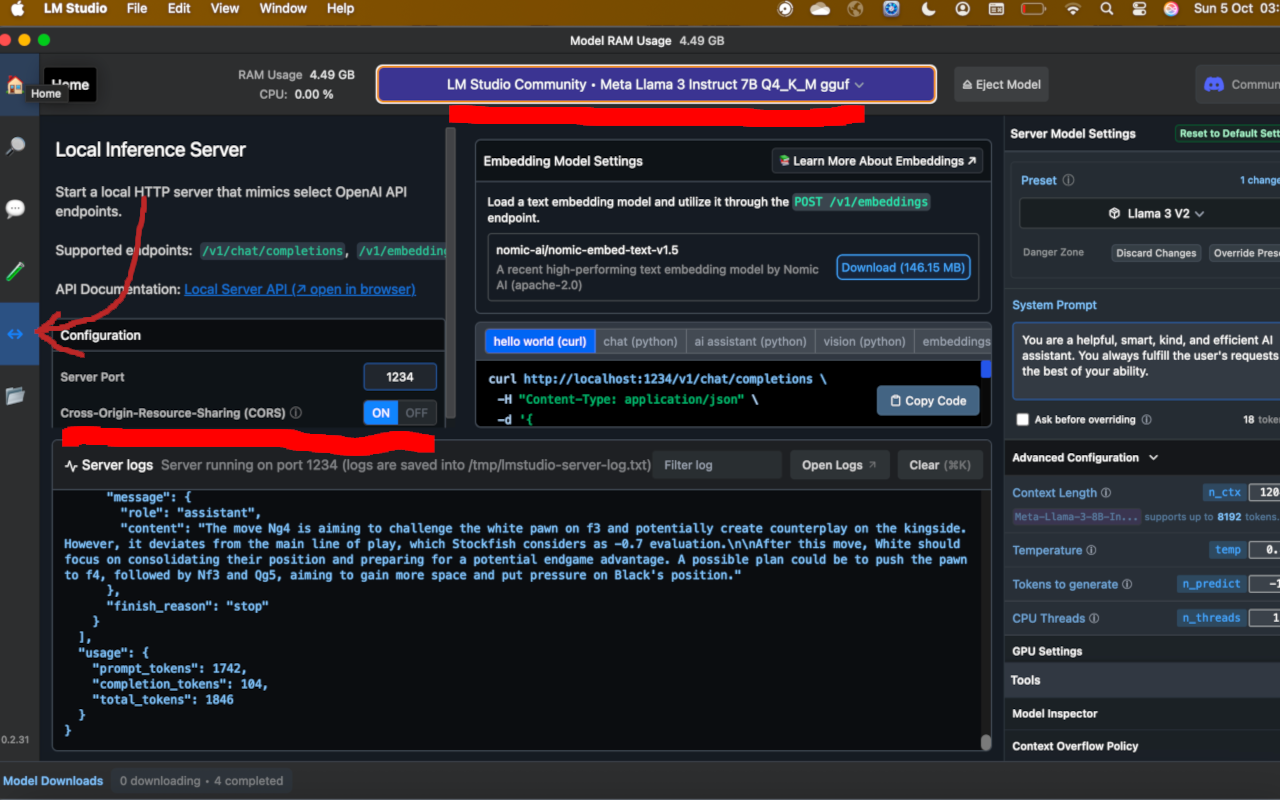Click the '0 downloading · 4 completed' status
The image size is (1280, 800).
(201, 781)
